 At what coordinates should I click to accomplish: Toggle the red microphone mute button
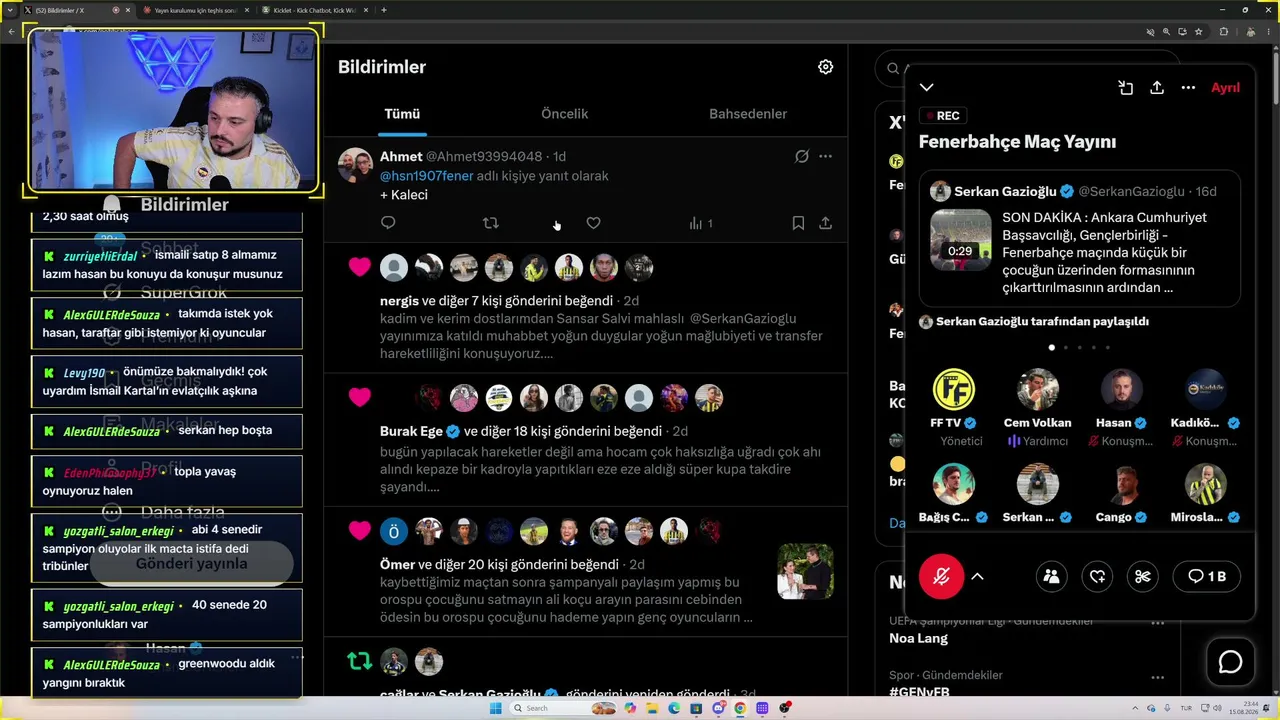coord(941,576)
